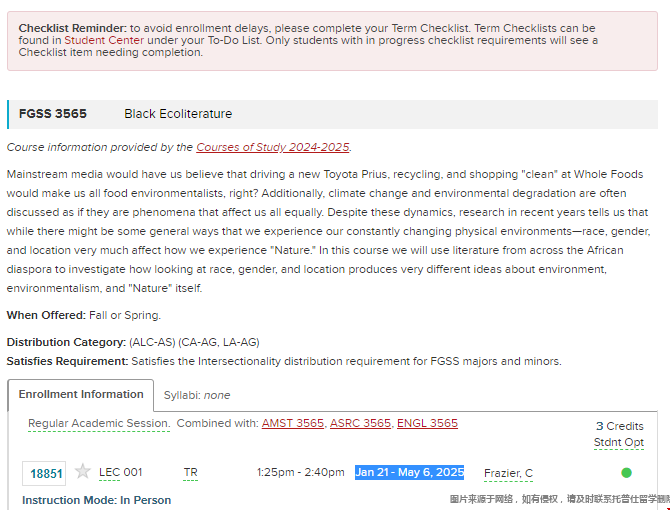This screenshot has width=670, height=510.
Task: Click the Regular Academic Session label
Action: point(99,423)
